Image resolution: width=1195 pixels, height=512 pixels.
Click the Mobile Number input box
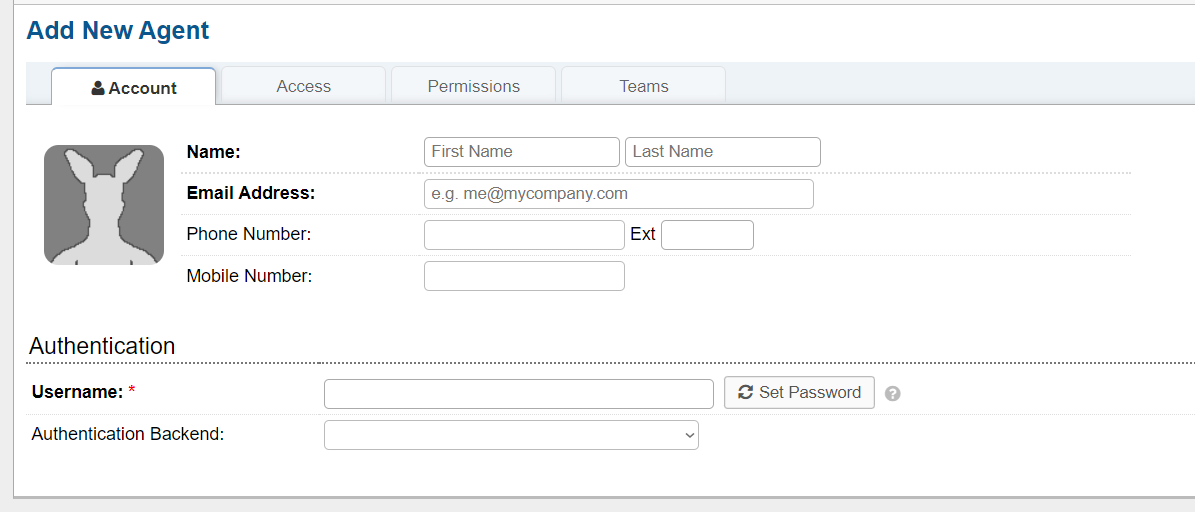524,276
